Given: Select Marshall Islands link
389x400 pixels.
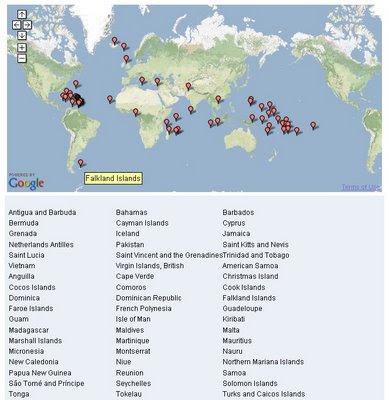Looking at the screenshot, I should point(35,341).
